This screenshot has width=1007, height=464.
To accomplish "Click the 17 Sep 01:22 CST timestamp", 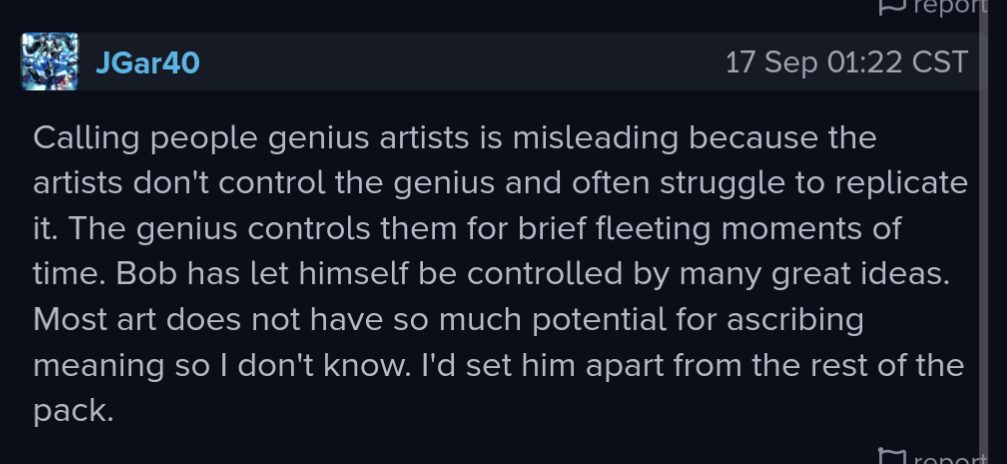I will 846,63.
